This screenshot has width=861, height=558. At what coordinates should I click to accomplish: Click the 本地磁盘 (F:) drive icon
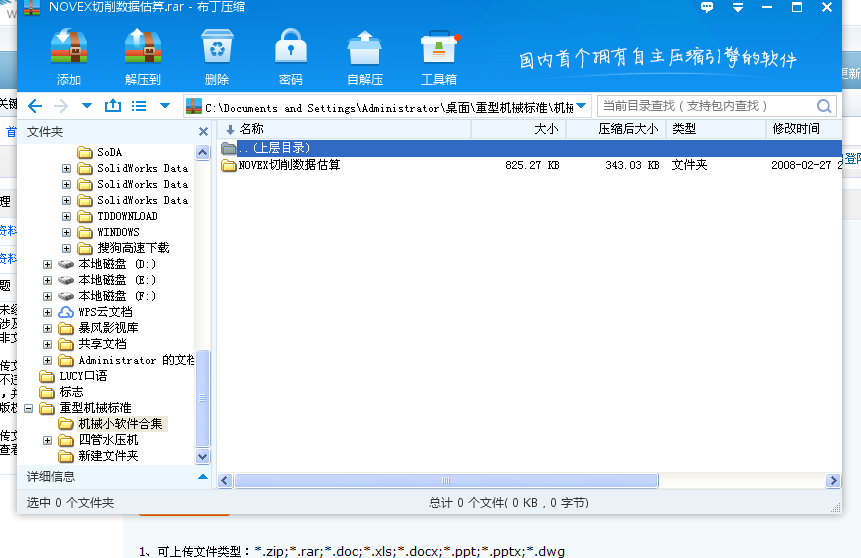[66, 296]
